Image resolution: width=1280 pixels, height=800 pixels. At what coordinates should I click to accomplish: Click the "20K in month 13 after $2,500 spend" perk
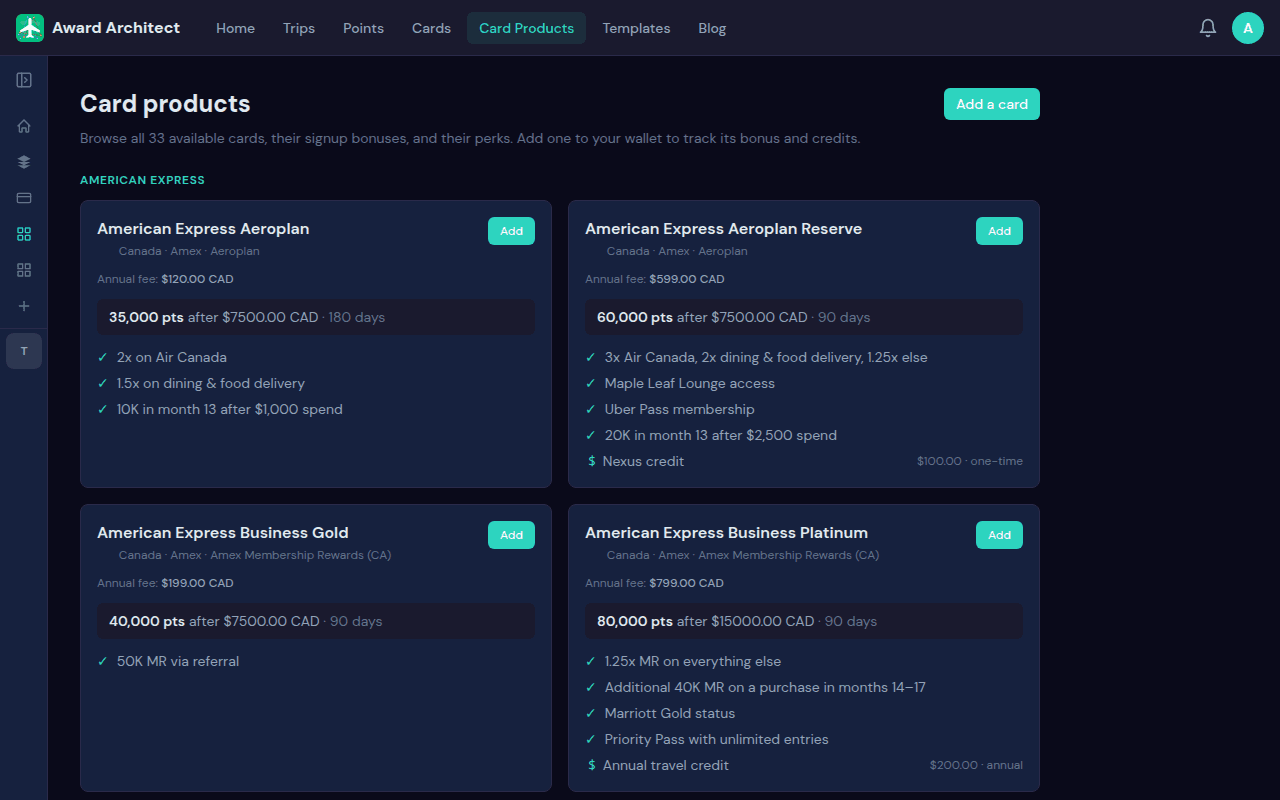click(x=721, y=435)
